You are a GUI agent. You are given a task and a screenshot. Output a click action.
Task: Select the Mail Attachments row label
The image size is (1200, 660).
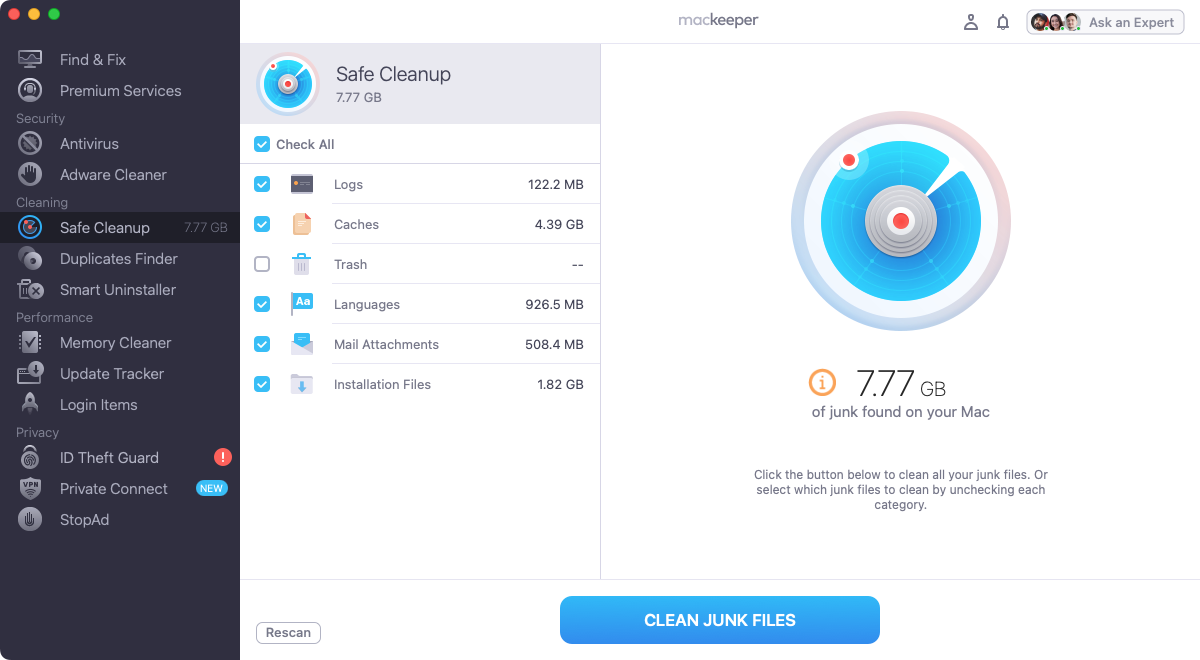(386, 344)
